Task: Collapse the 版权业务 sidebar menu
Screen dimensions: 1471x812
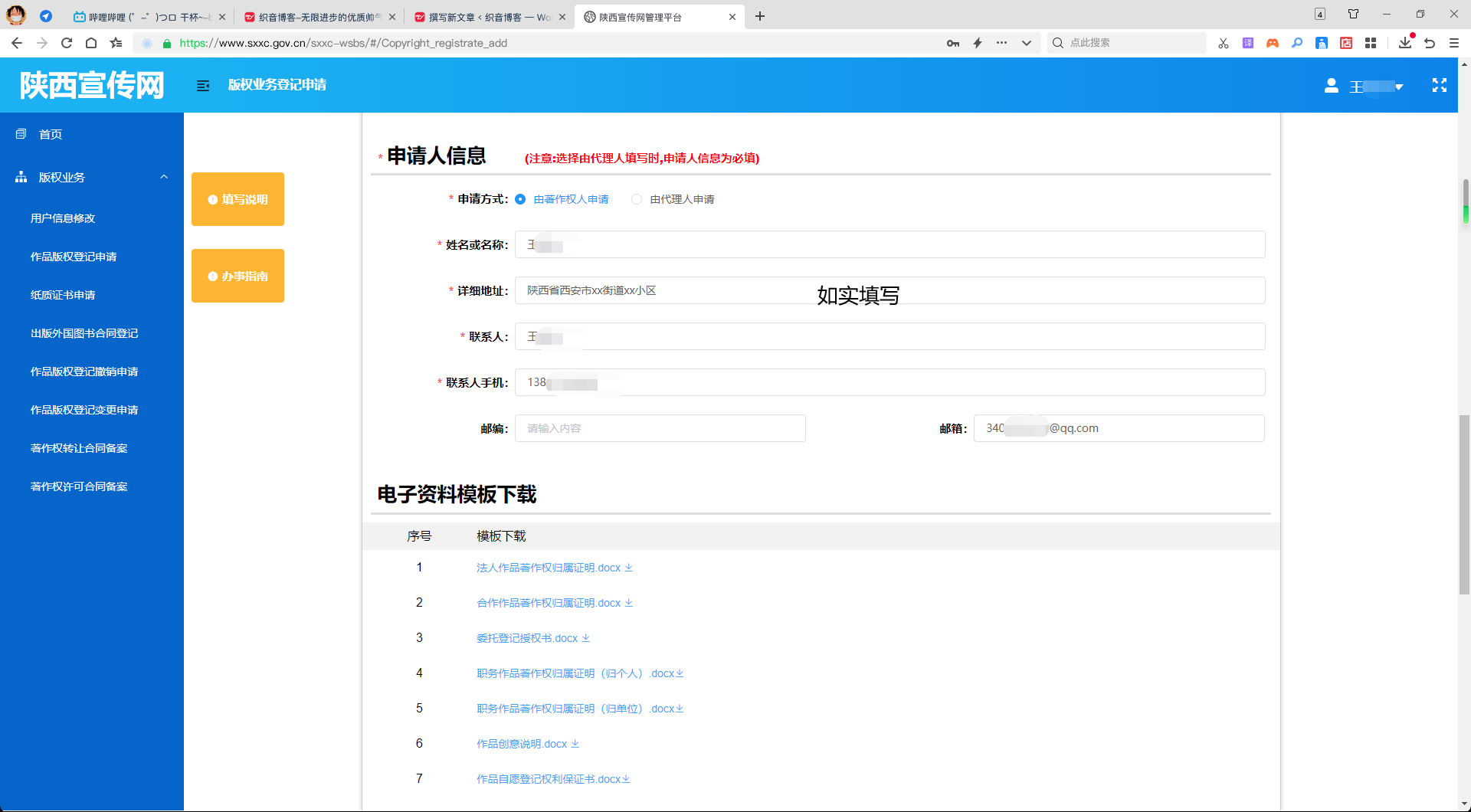Action: click(x=164, y=177)
